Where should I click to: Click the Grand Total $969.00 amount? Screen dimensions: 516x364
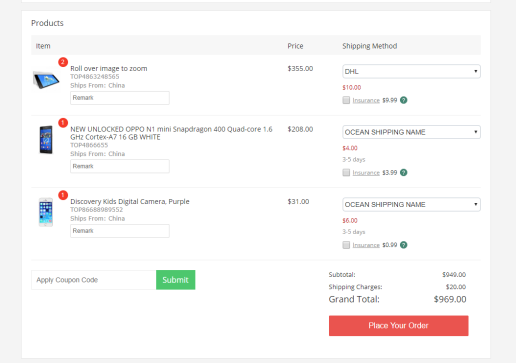click(x=450, y=299)
